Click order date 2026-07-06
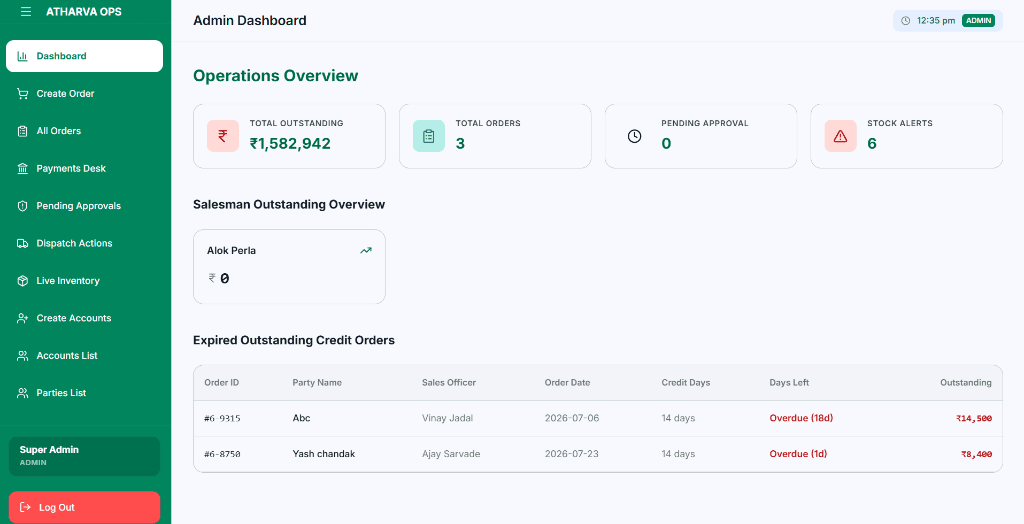 point(571,418)
